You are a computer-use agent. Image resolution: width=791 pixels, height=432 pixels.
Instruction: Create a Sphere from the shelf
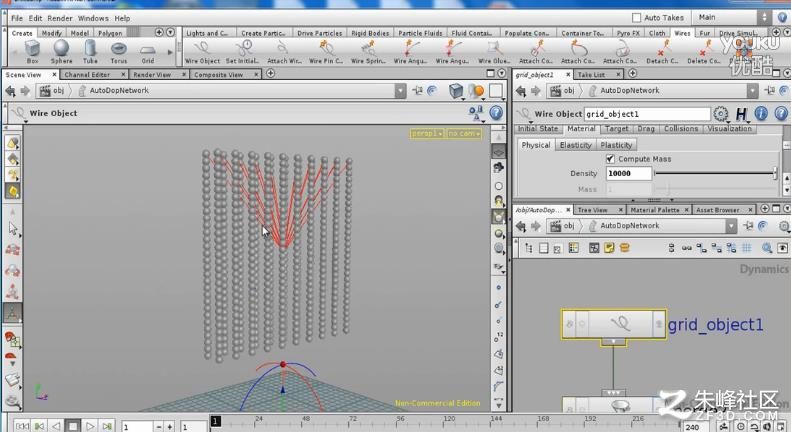coord(62,51)
